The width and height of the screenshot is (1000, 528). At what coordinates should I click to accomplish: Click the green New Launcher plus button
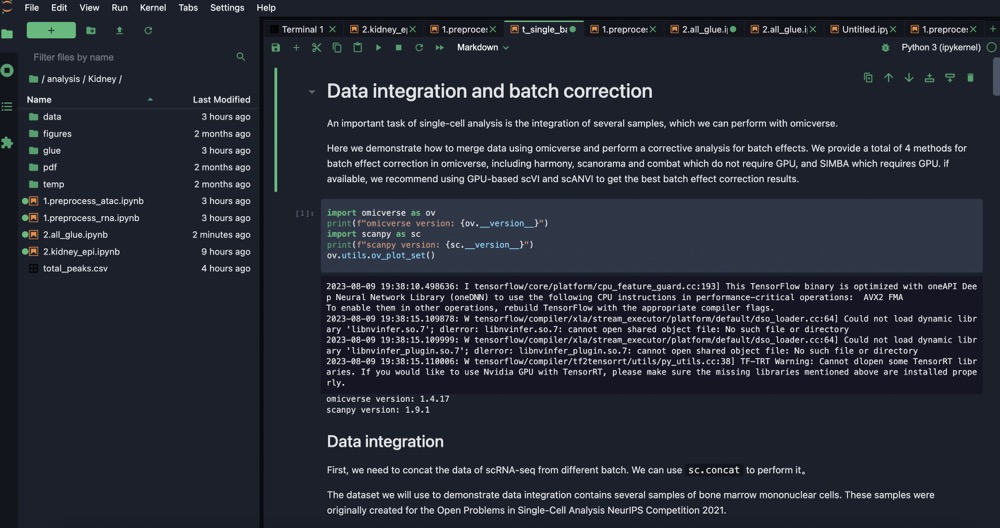(x=51, y=30)
